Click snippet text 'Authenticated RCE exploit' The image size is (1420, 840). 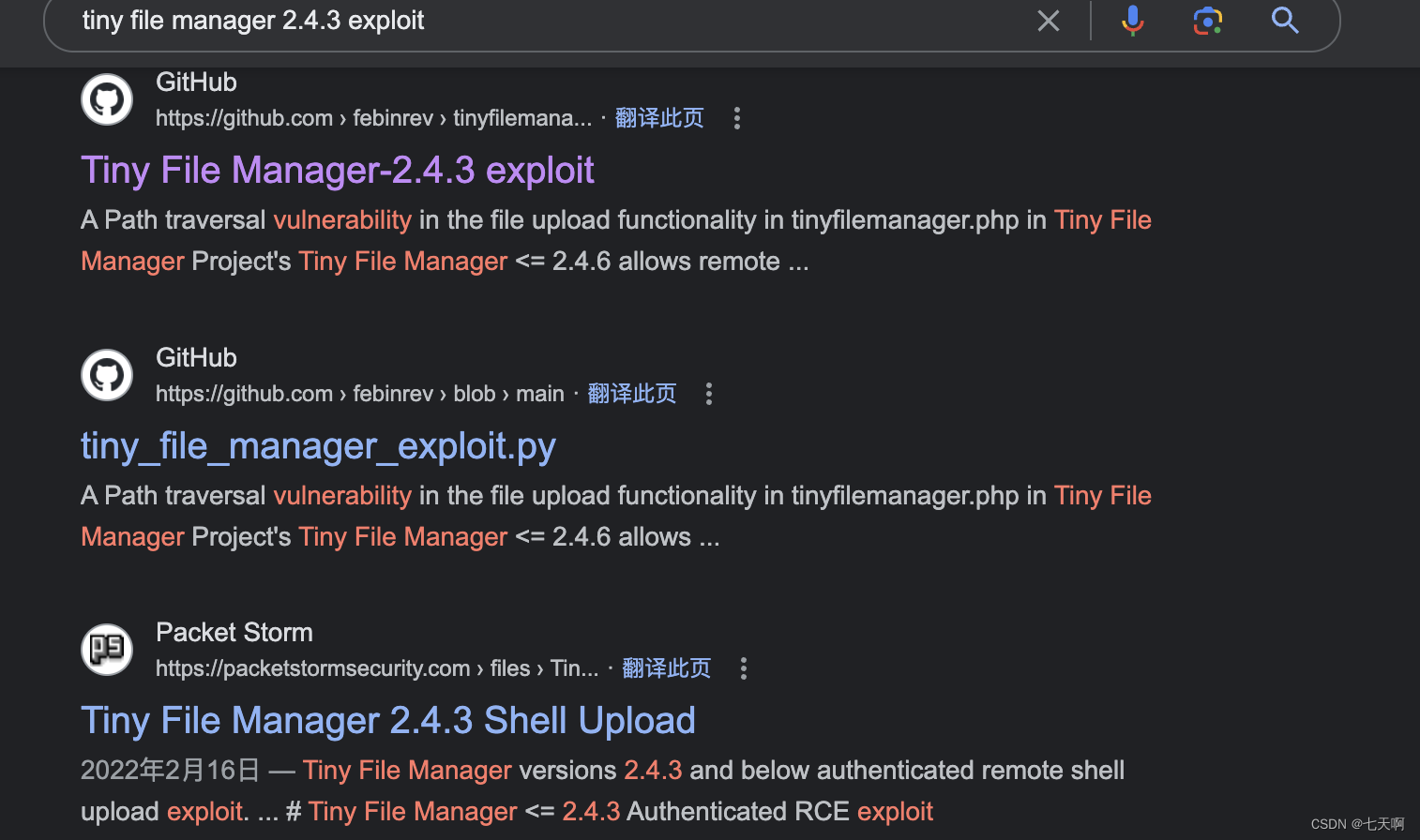[x=779, y=812]
